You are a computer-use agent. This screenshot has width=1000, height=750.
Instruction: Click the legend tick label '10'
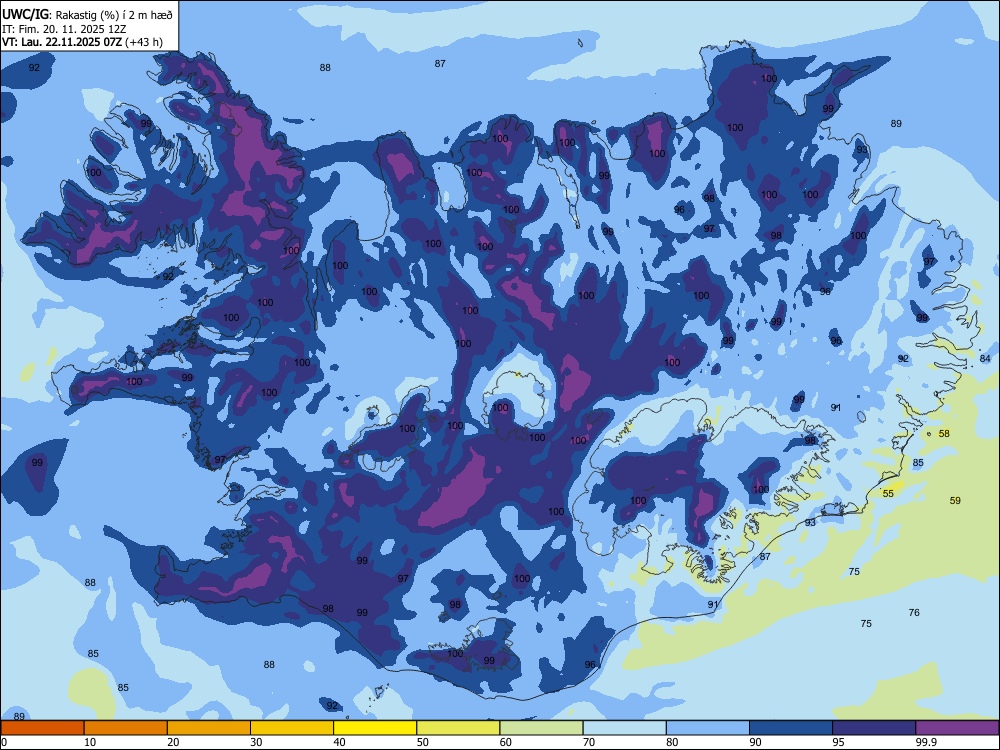point(90,742)
